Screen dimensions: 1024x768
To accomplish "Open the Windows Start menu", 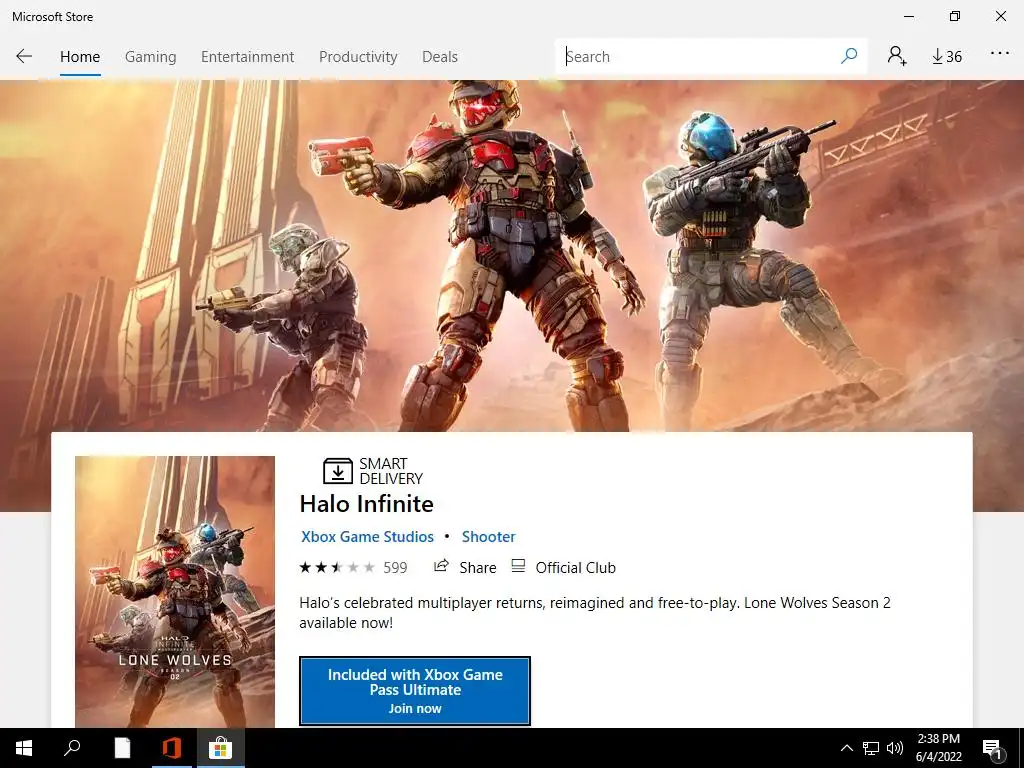I will 24,748.
